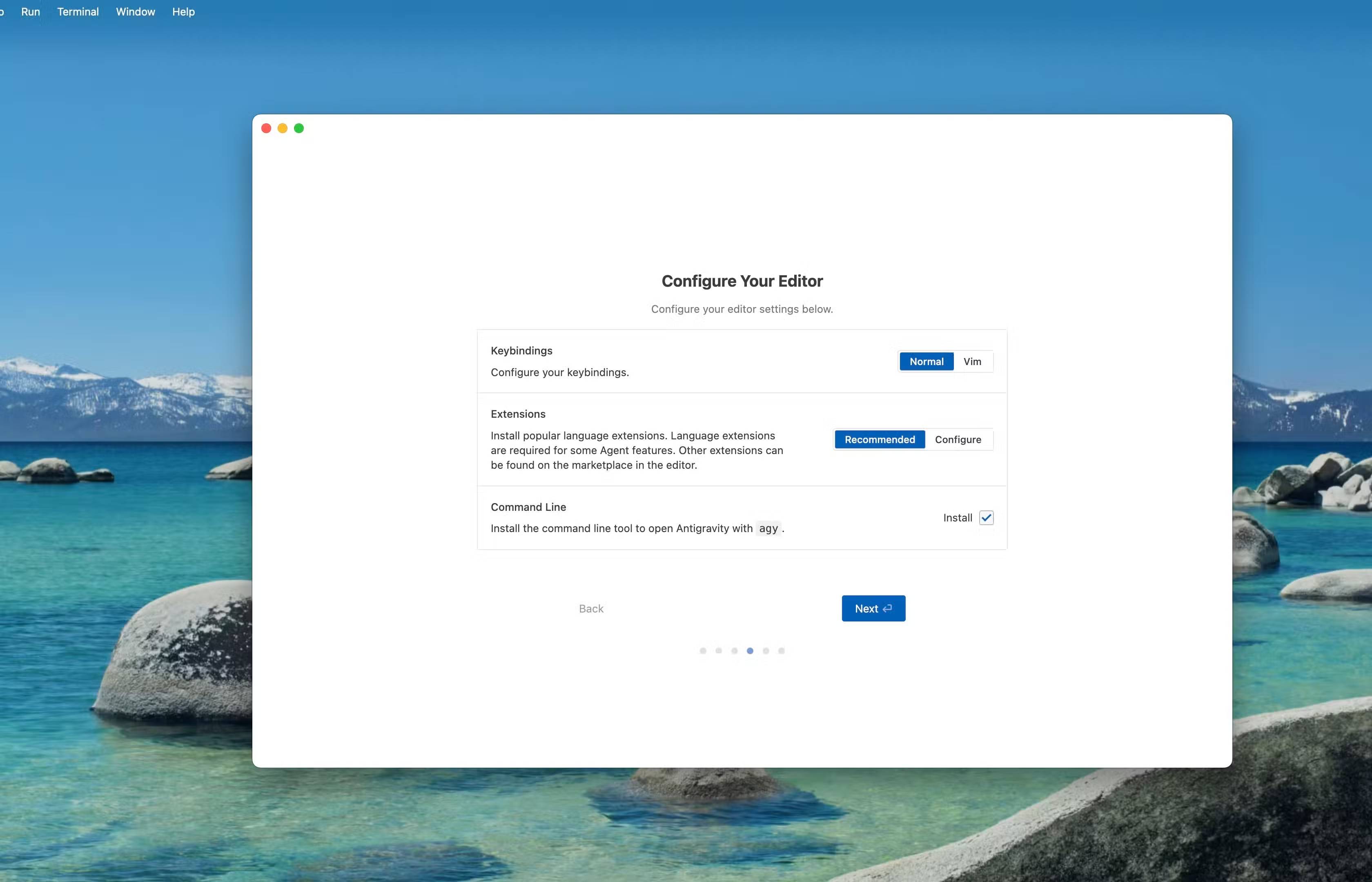The height and width of the screenshot is (882, 1372).
Task: Click the Next button
Action: [873, 608]
